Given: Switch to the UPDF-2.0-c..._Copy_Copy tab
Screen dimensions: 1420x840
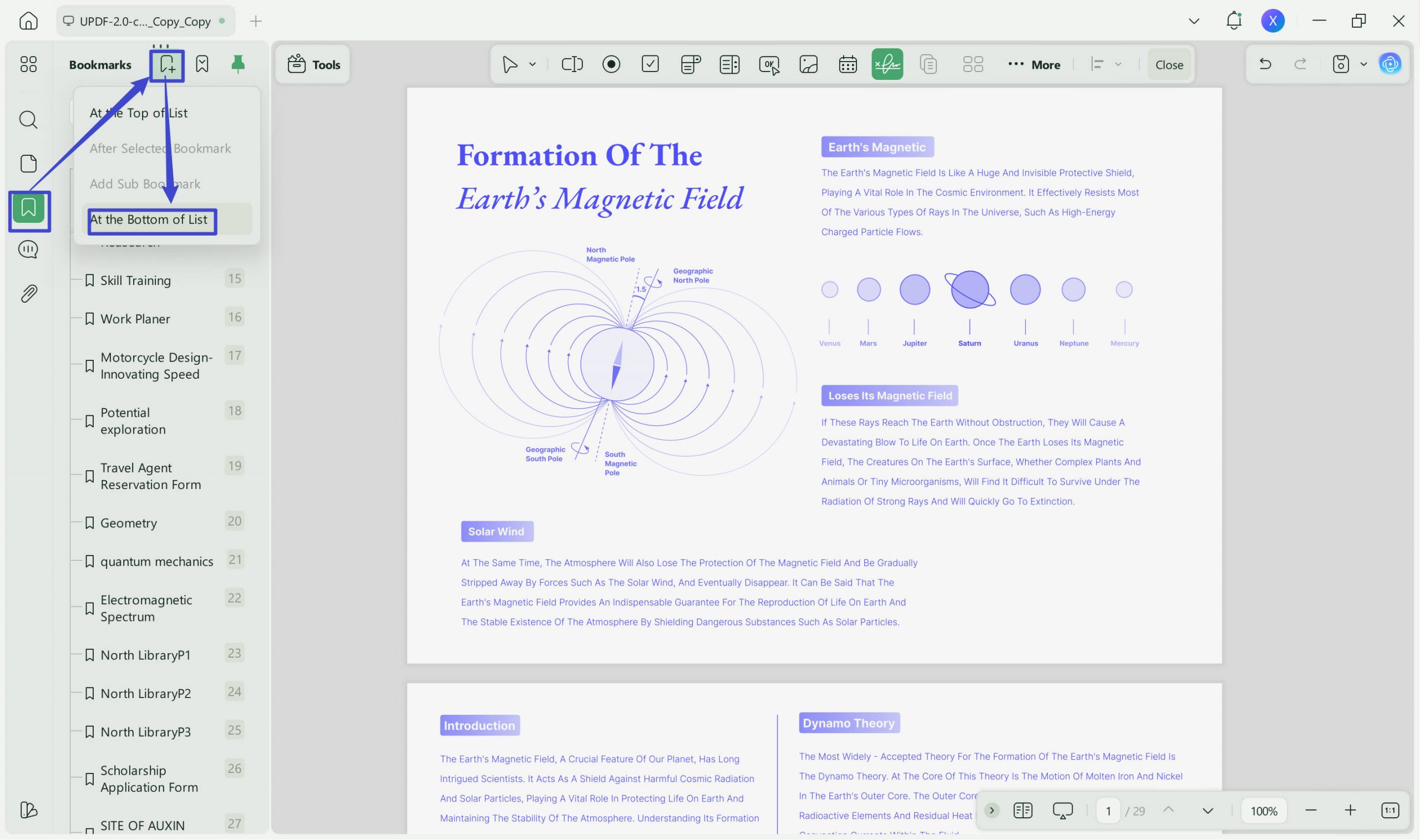Looking at the screenshot, I should (x=145, y=22).
